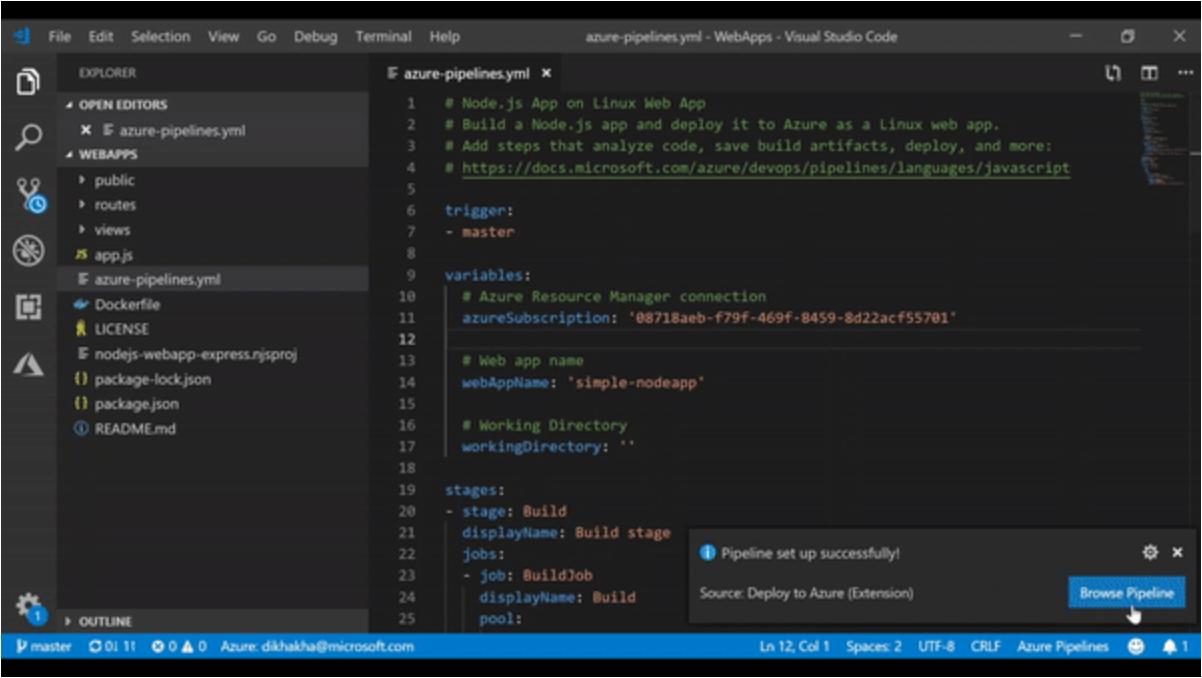Screen dimensions: 1202x678
Task: Open the Search view icon
Action: pyautogui.click(x=28, y=137)
